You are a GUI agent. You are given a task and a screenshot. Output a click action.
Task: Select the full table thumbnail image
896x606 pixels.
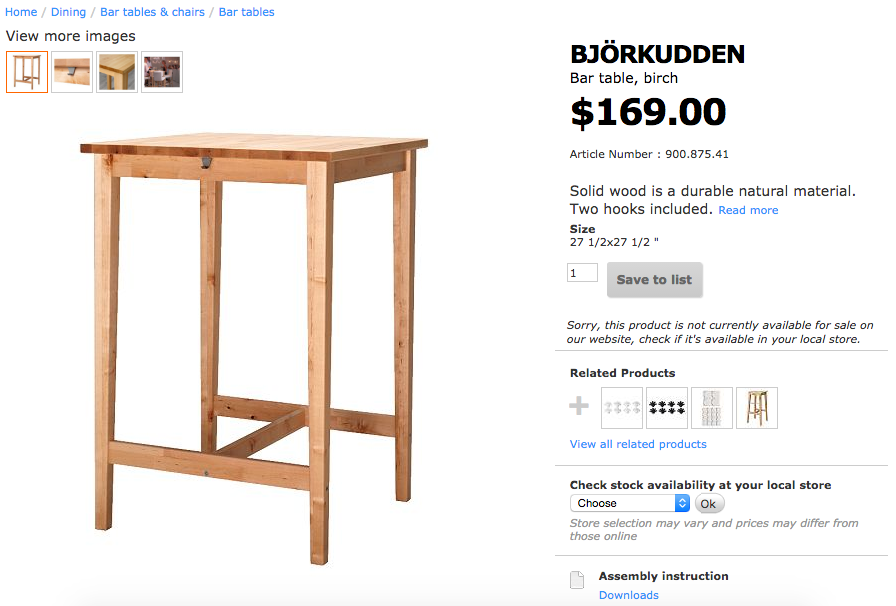[x=27, y=72]
